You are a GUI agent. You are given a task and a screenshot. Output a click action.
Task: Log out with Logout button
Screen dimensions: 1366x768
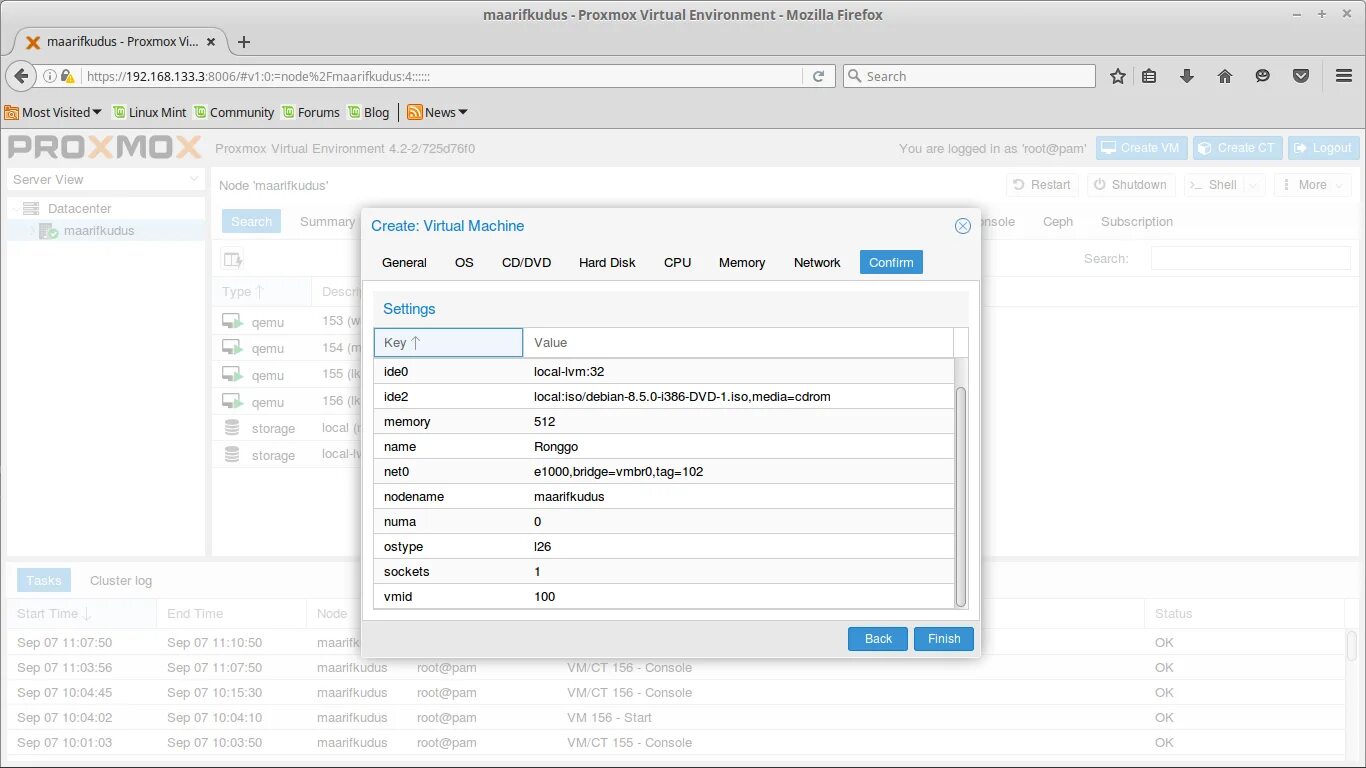1323,148
